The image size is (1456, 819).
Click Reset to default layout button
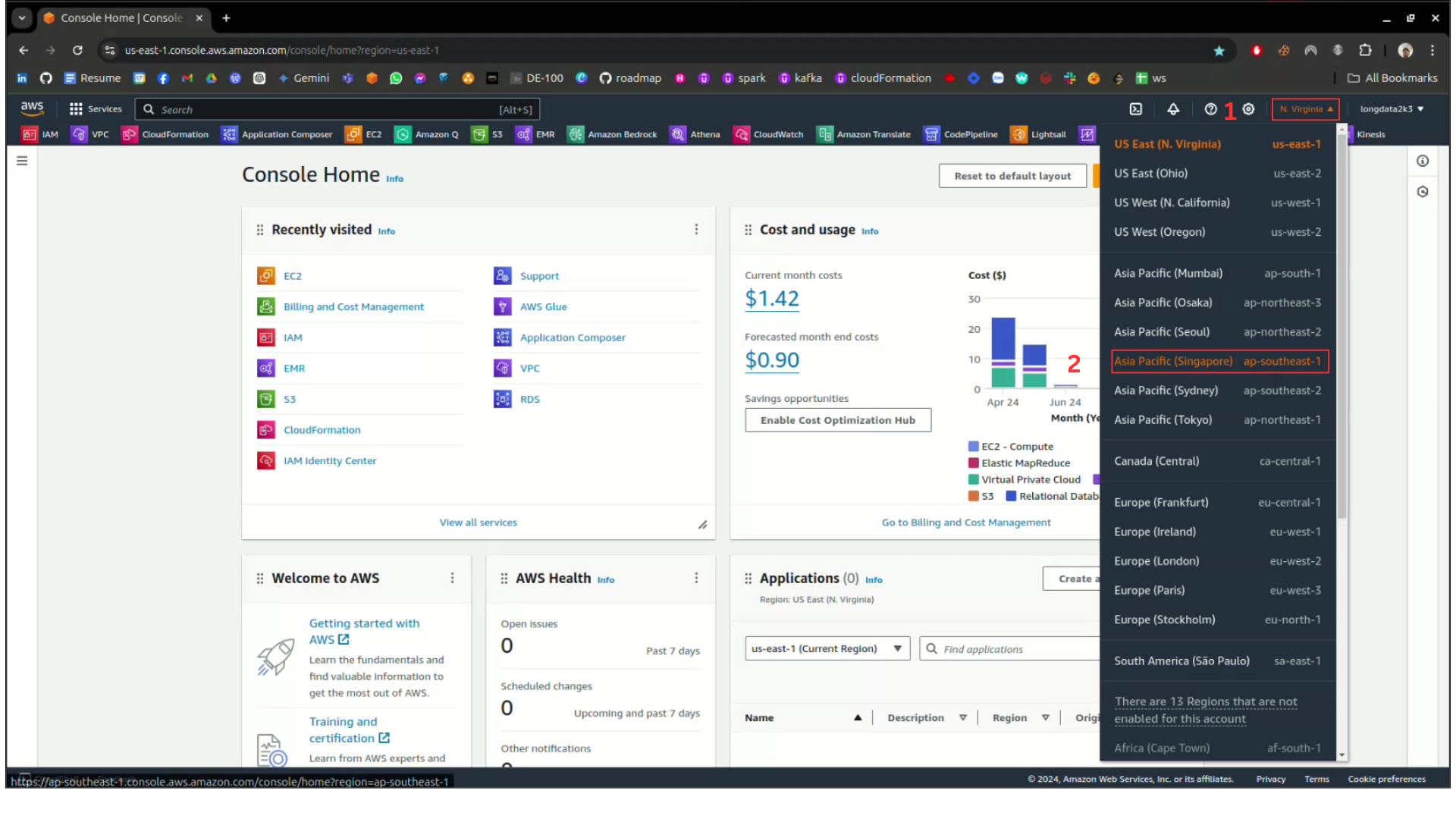pyautogui.click(x=1012, y=176)
